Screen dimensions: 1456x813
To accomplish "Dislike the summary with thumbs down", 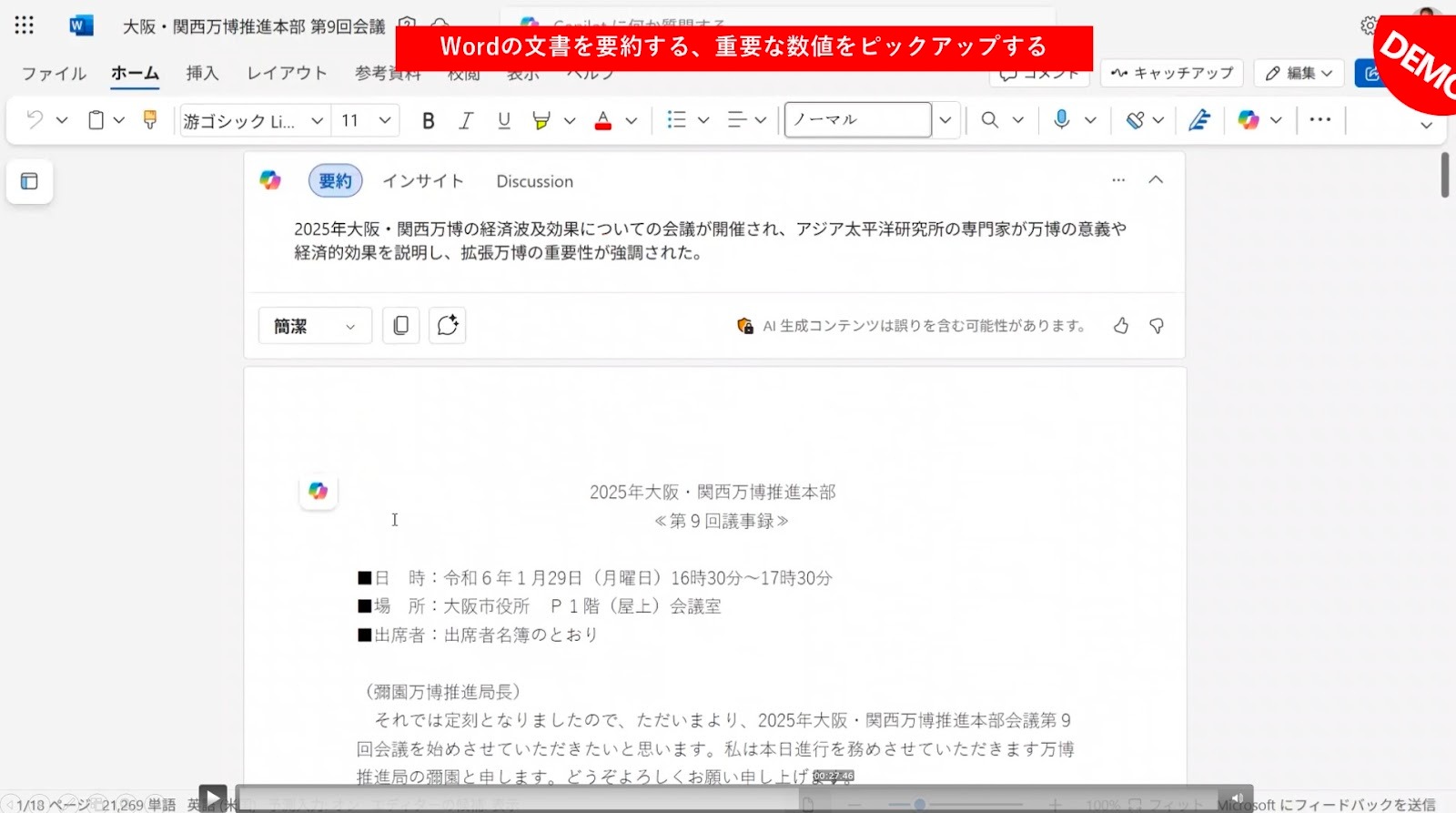I will (x=1157, y=326).
